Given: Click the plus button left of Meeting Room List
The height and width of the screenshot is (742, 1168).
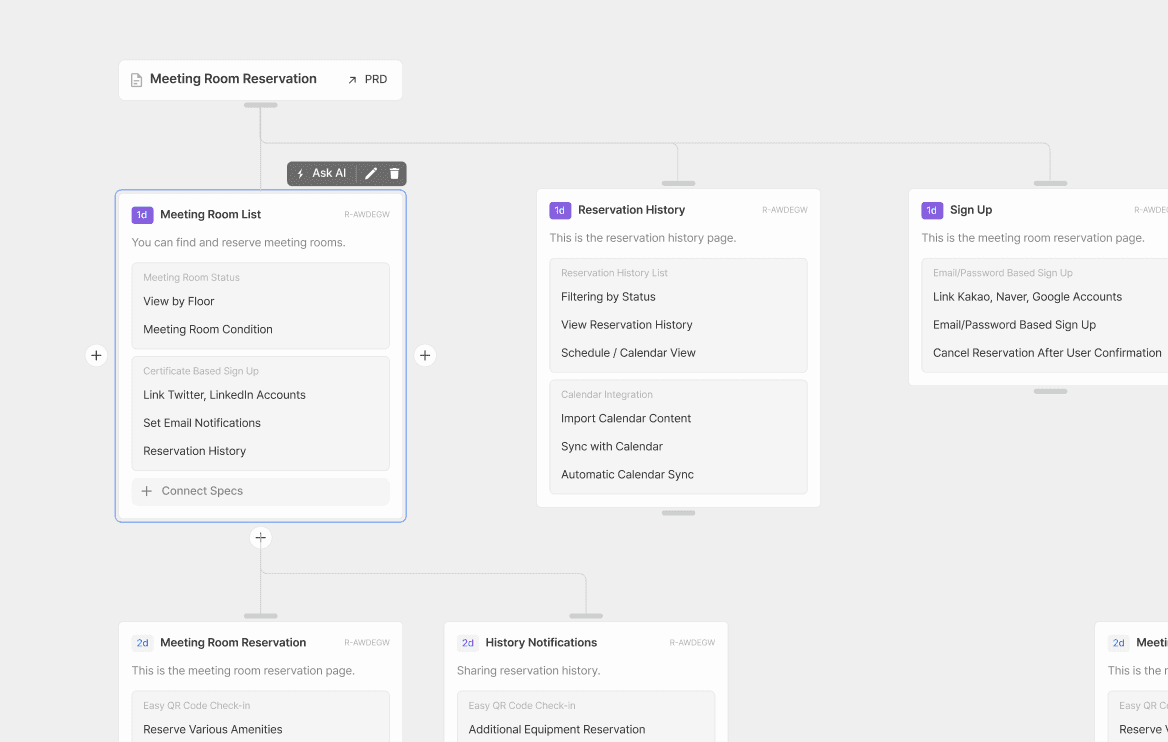Looking at the screenshot, I should coord(96,355).
